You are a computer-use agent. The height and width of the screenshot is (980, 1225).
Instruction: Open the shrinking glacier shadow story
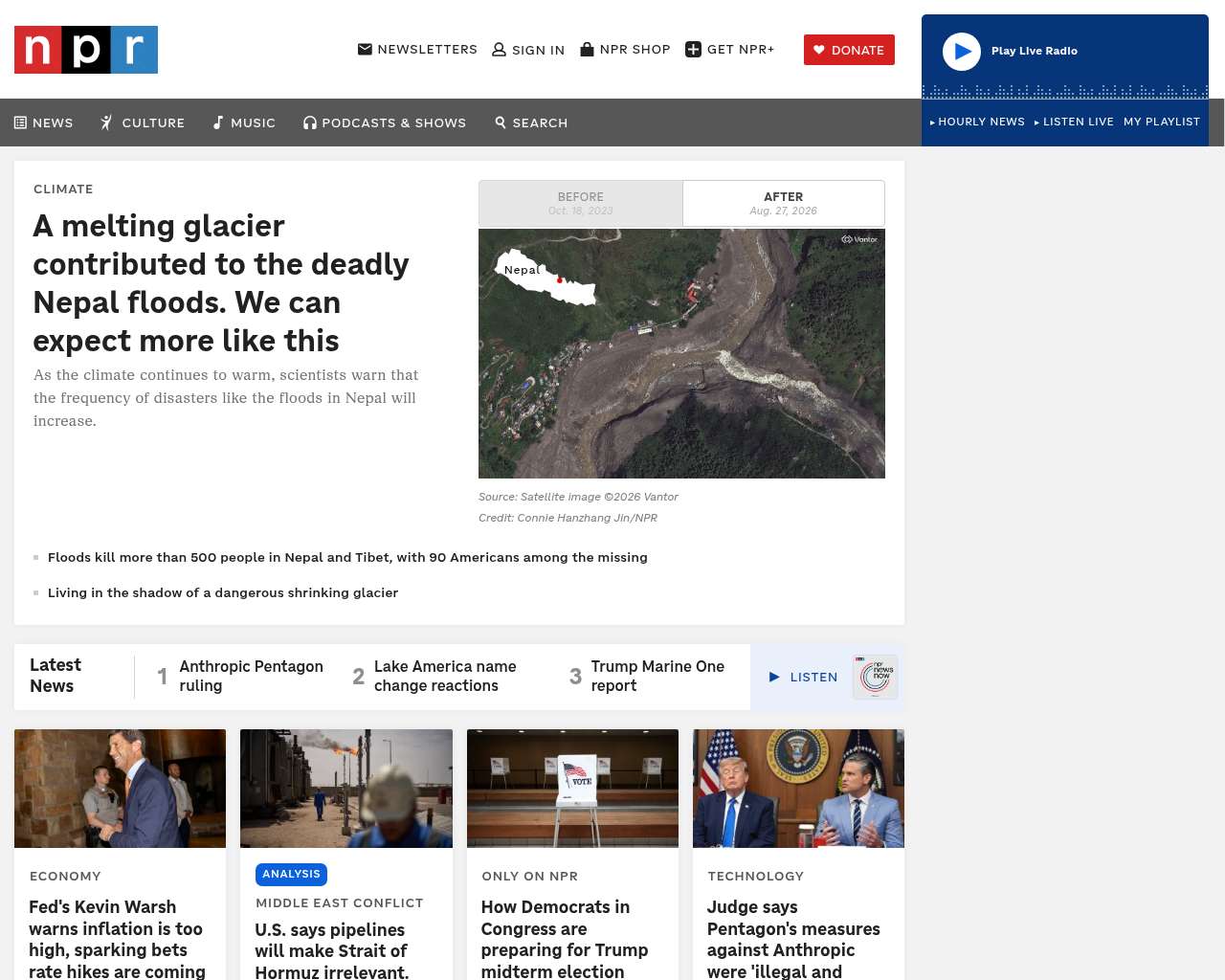coord(223,592)
